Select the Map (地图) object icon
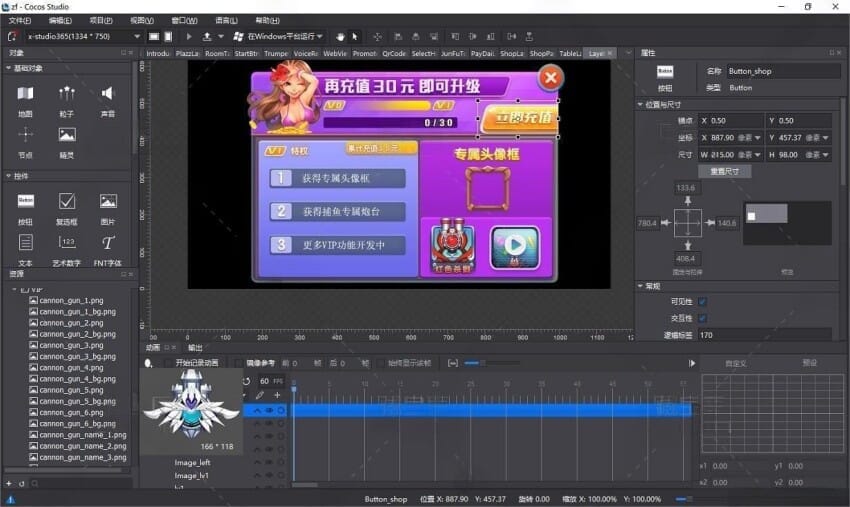The width and height of the screenshot is (850, 507). (25, 94)
